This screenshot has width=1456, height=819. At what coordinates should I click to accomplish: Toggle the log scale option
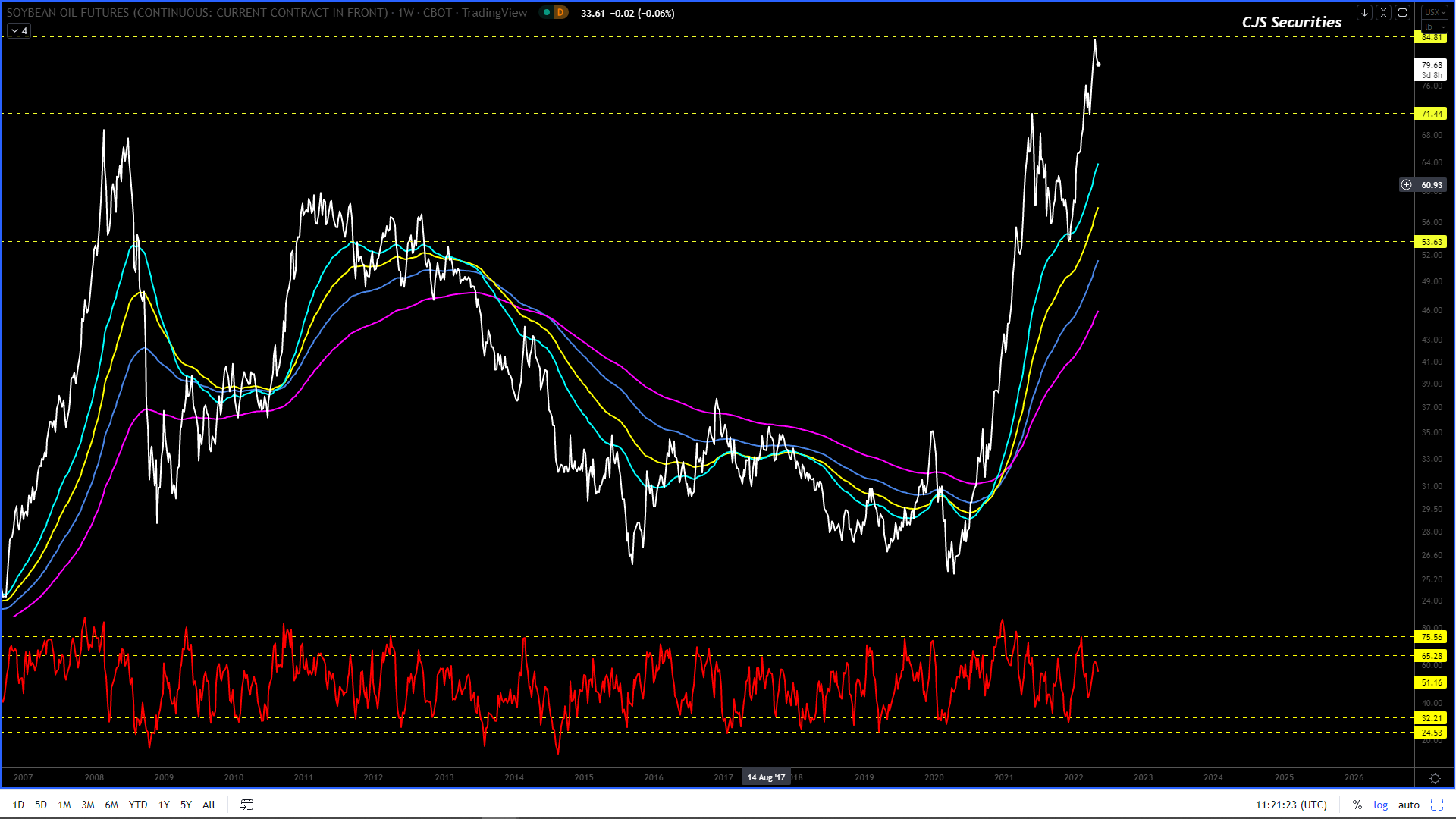click(x=1380, y=805)
